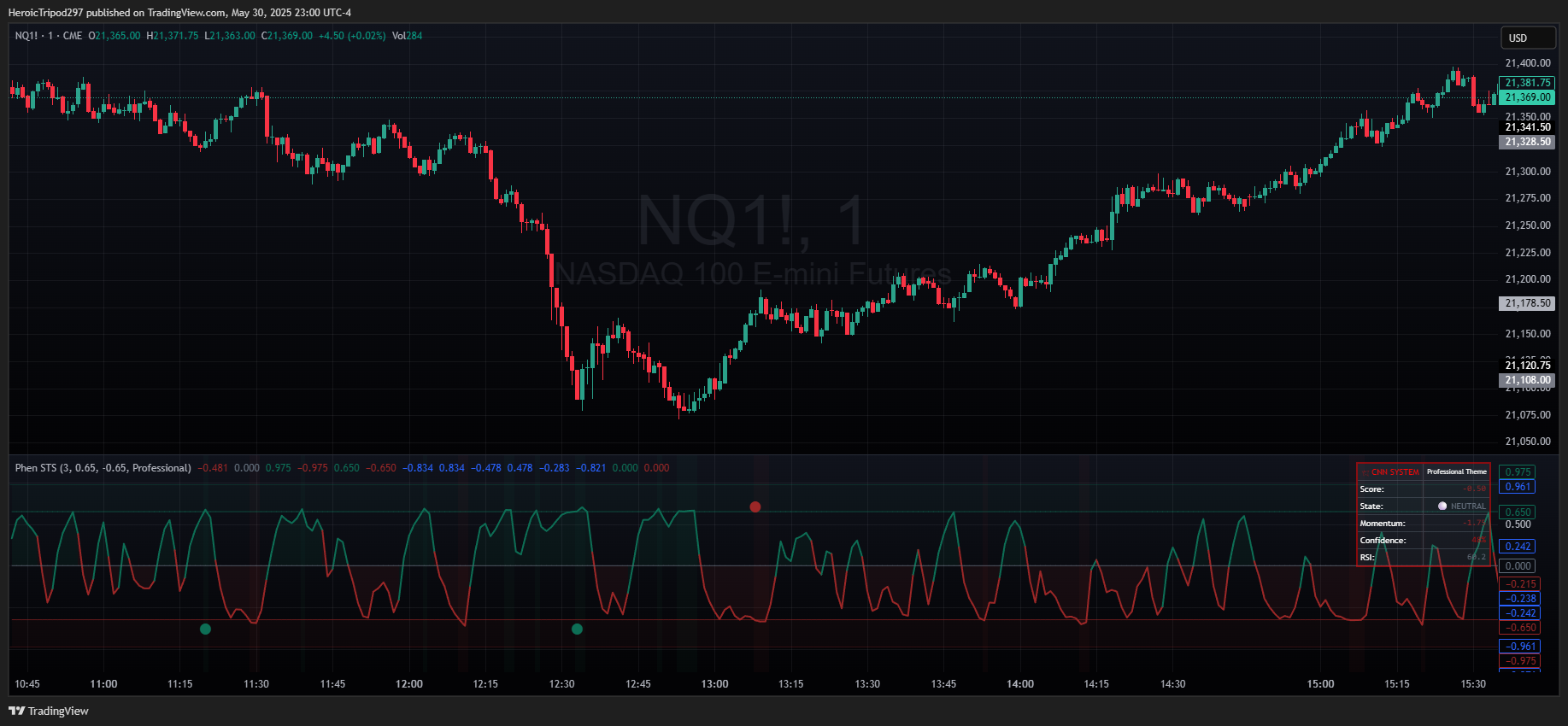Click the 21,178.50 price label
This screenshot has width=1568, height=726.
[1527, 303]
